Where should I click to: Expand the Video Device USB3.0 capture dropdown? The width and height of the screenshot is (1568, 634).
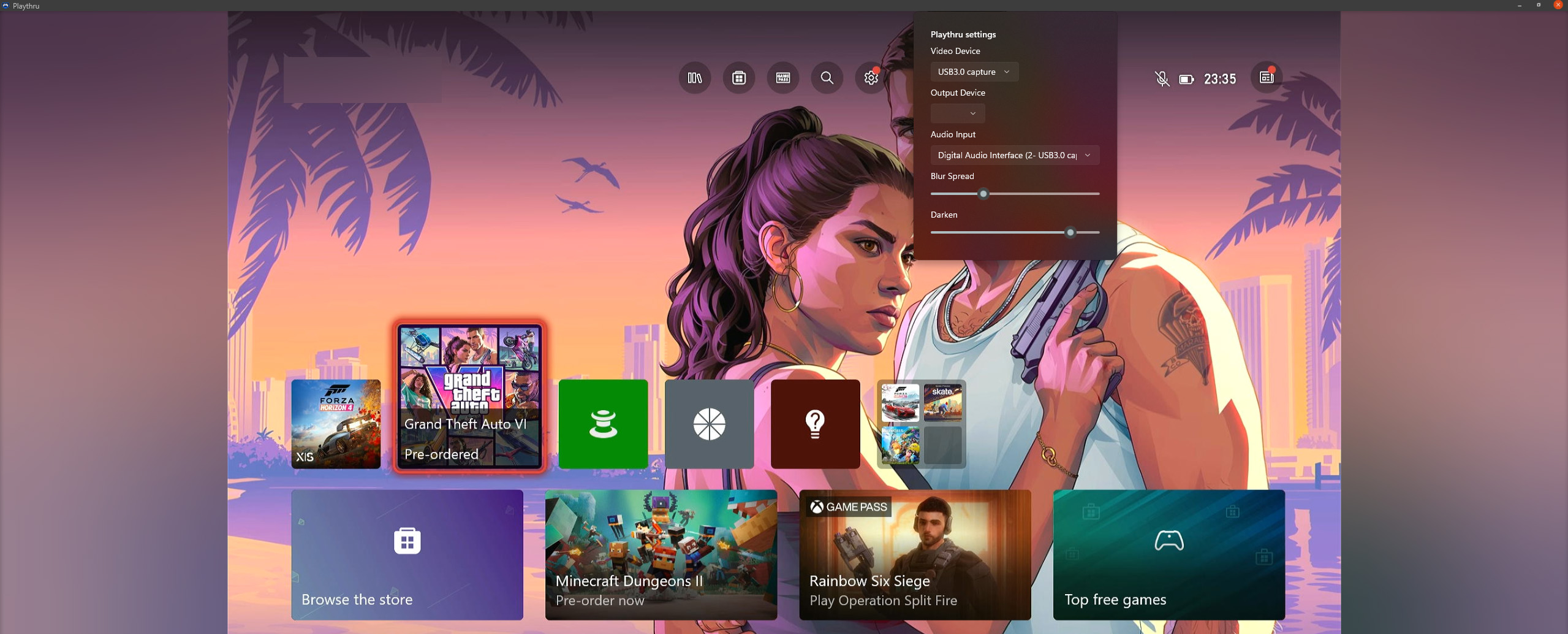[x=974, y=72]
